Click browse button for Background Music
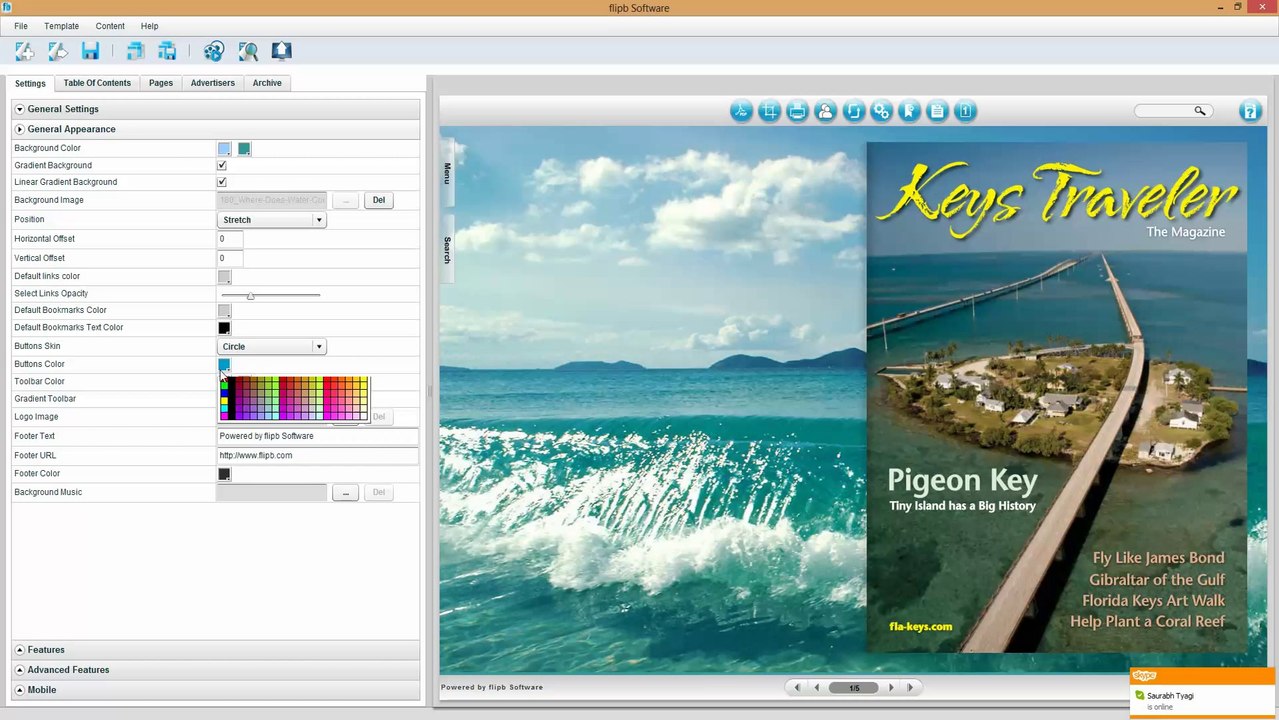This screenshot has width=1279, height=720. [345, 492]
